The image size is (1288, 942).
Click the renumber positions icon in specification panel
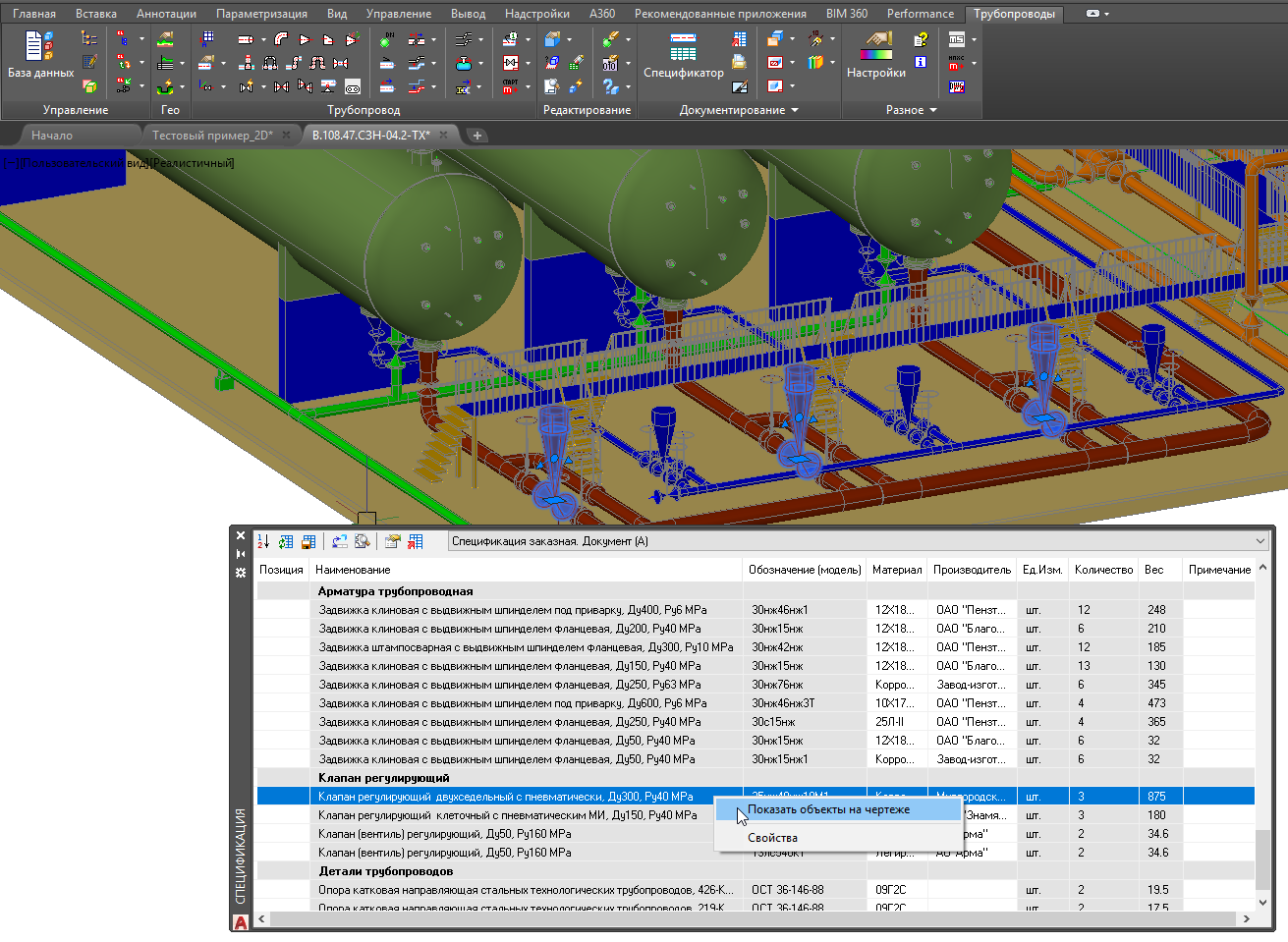262,541
